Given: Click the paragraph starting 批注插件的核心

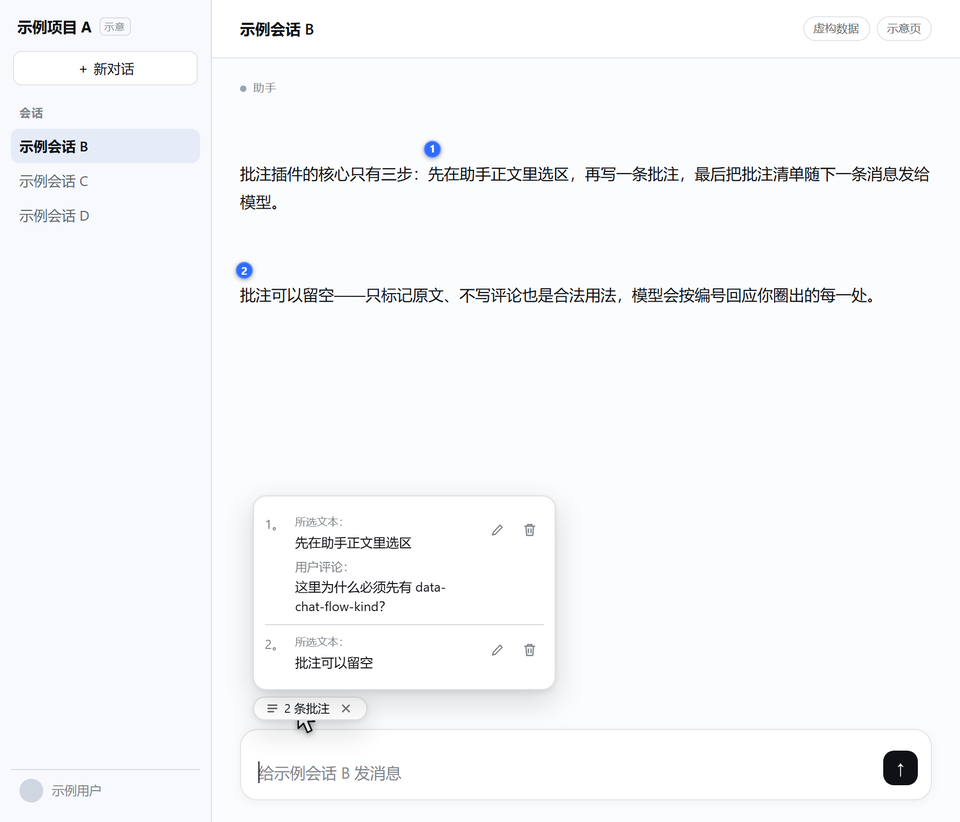Looking at the screenshot, I should pos(585,188).
